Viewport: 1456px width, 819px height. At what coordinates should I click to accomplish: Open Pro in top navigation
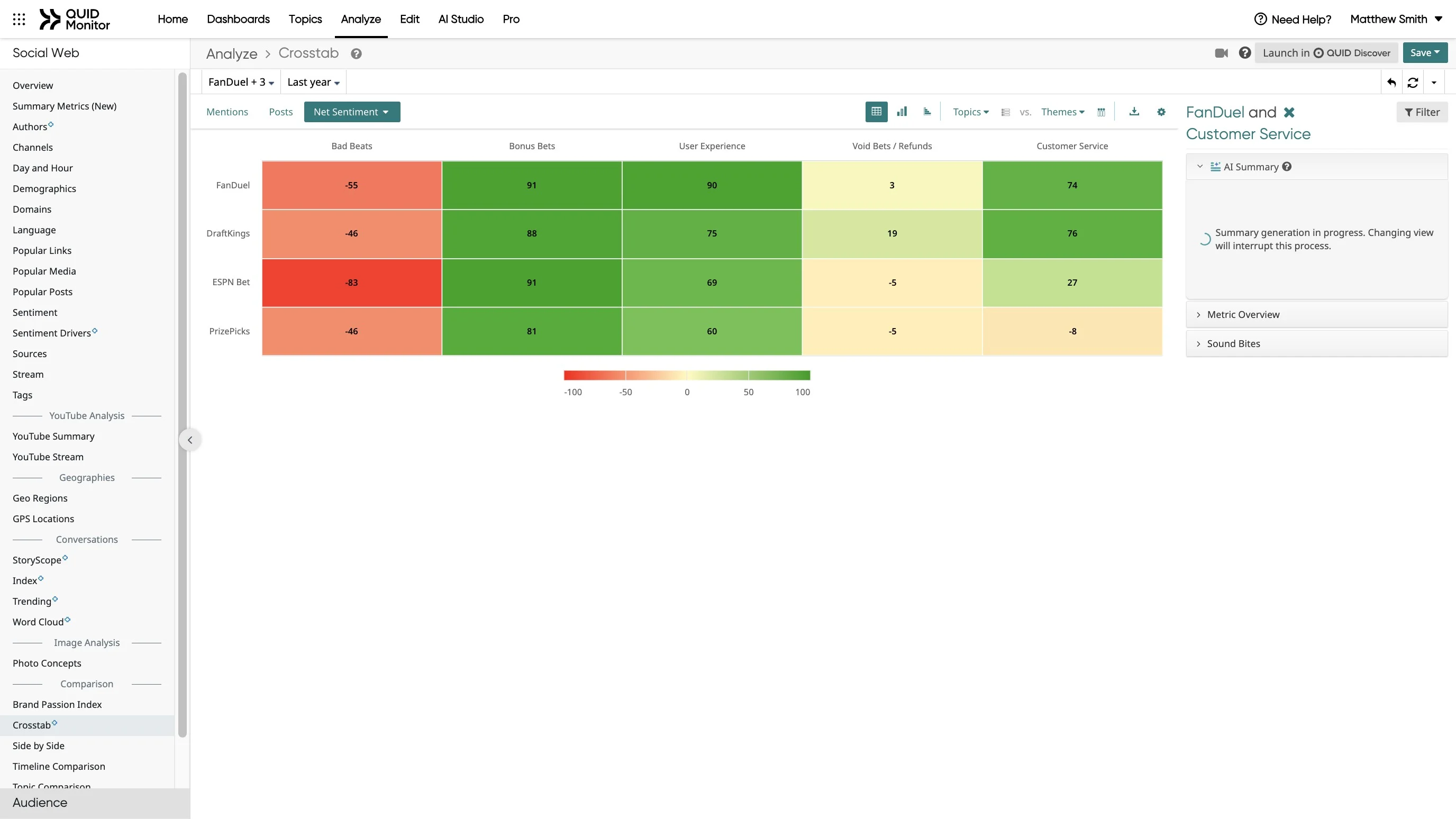(x=511, y=19)
